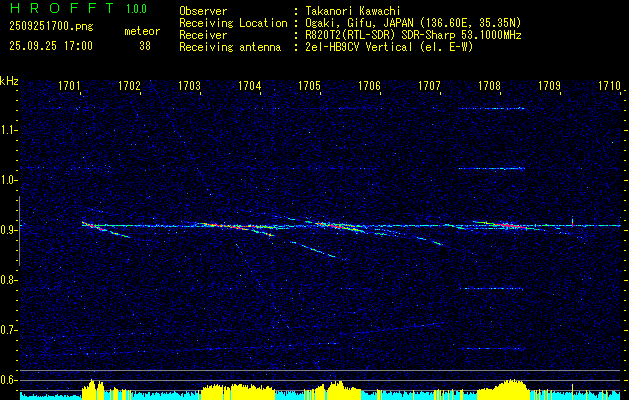Click the 1706 time axis marker
The image size is (629, 400).
tap(369, 85)
